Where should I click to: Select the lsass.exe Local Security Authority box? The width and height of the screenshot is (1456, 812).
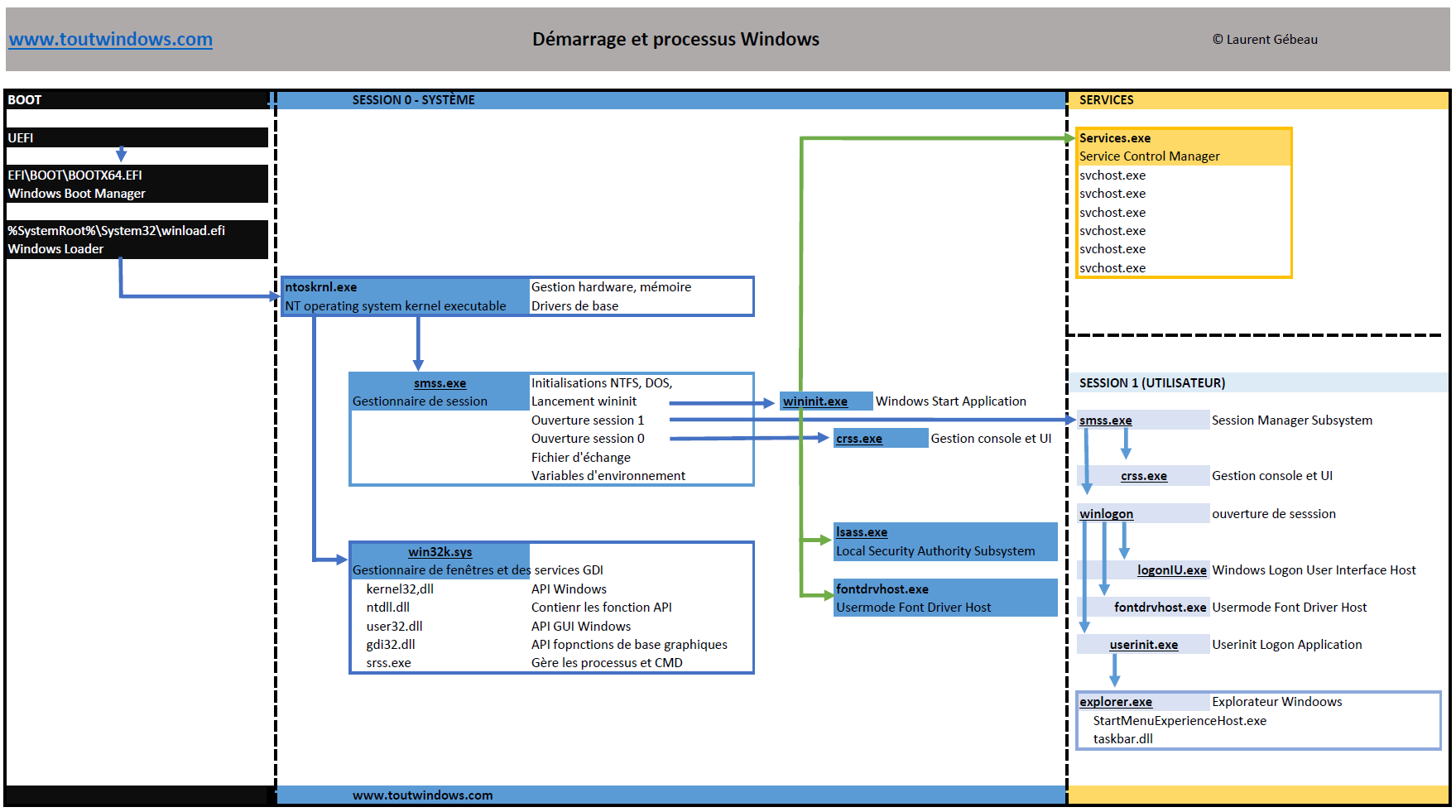(x=944, y=541)
